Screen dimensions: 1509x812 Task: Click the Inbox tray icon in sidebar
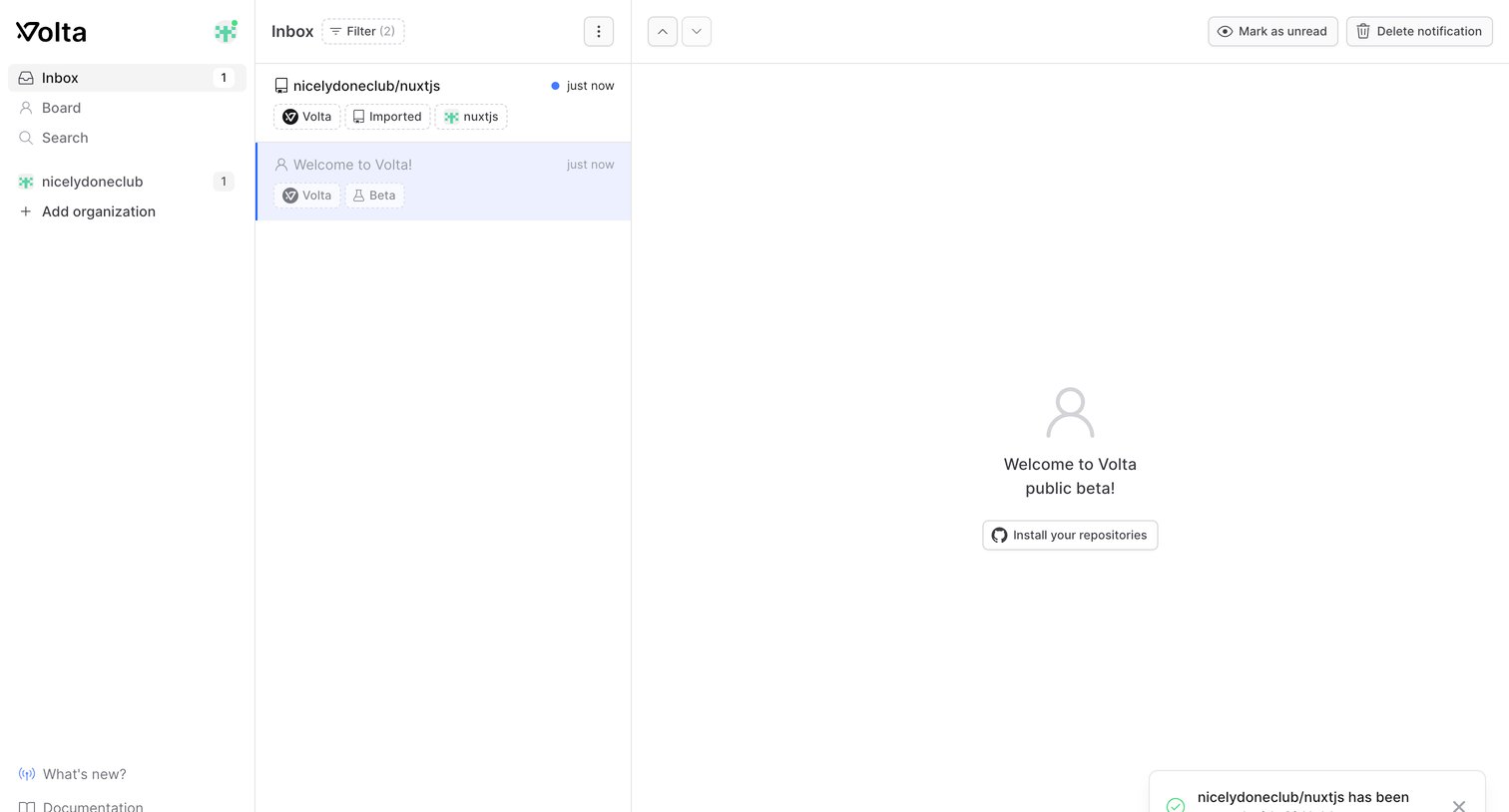point(26,78)
